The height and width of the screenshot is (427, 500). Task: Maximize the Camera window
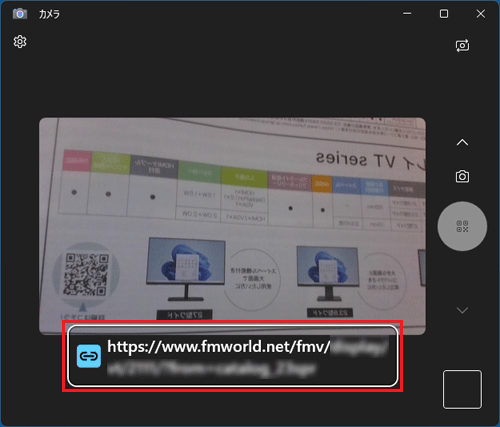(x=444, y=14)
